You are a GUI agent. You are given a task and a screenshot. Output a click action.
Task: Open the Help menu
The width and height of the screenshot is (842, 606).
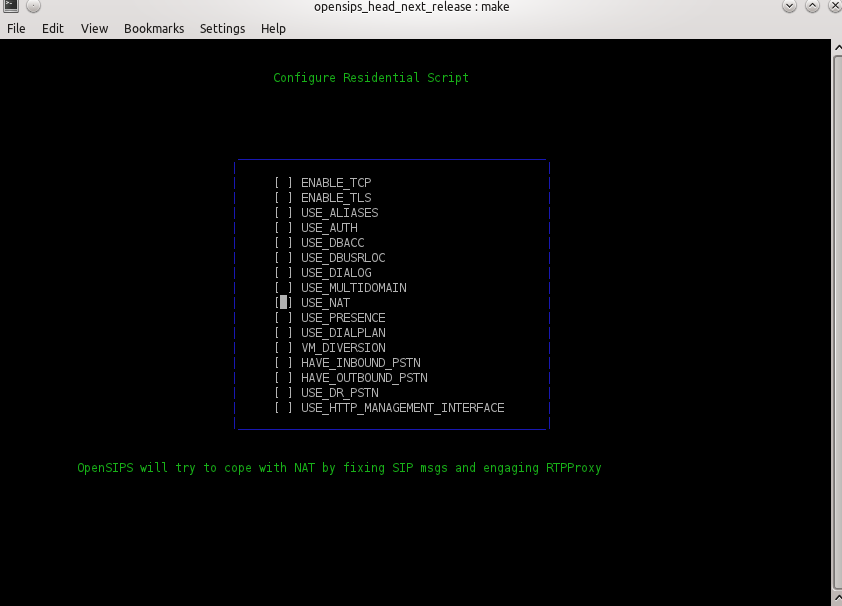tap(273, 29)
